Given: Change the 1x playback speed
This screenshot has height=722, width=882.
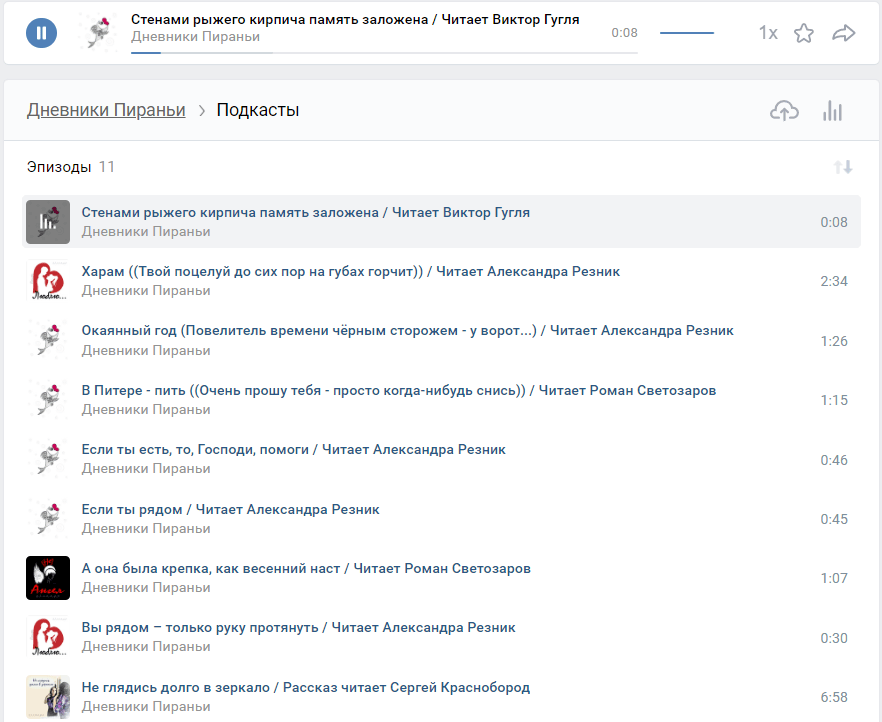Looking at the screenshot, I should pyautogui.click(x=767, y=33).
